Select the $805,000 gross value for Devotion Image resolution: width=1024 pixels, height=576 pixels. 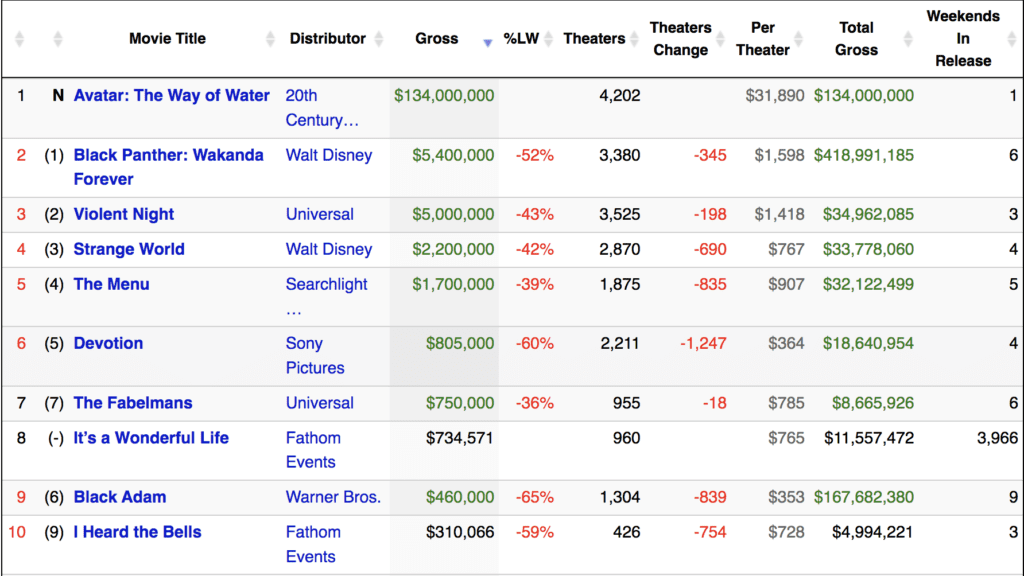(460, 343)
